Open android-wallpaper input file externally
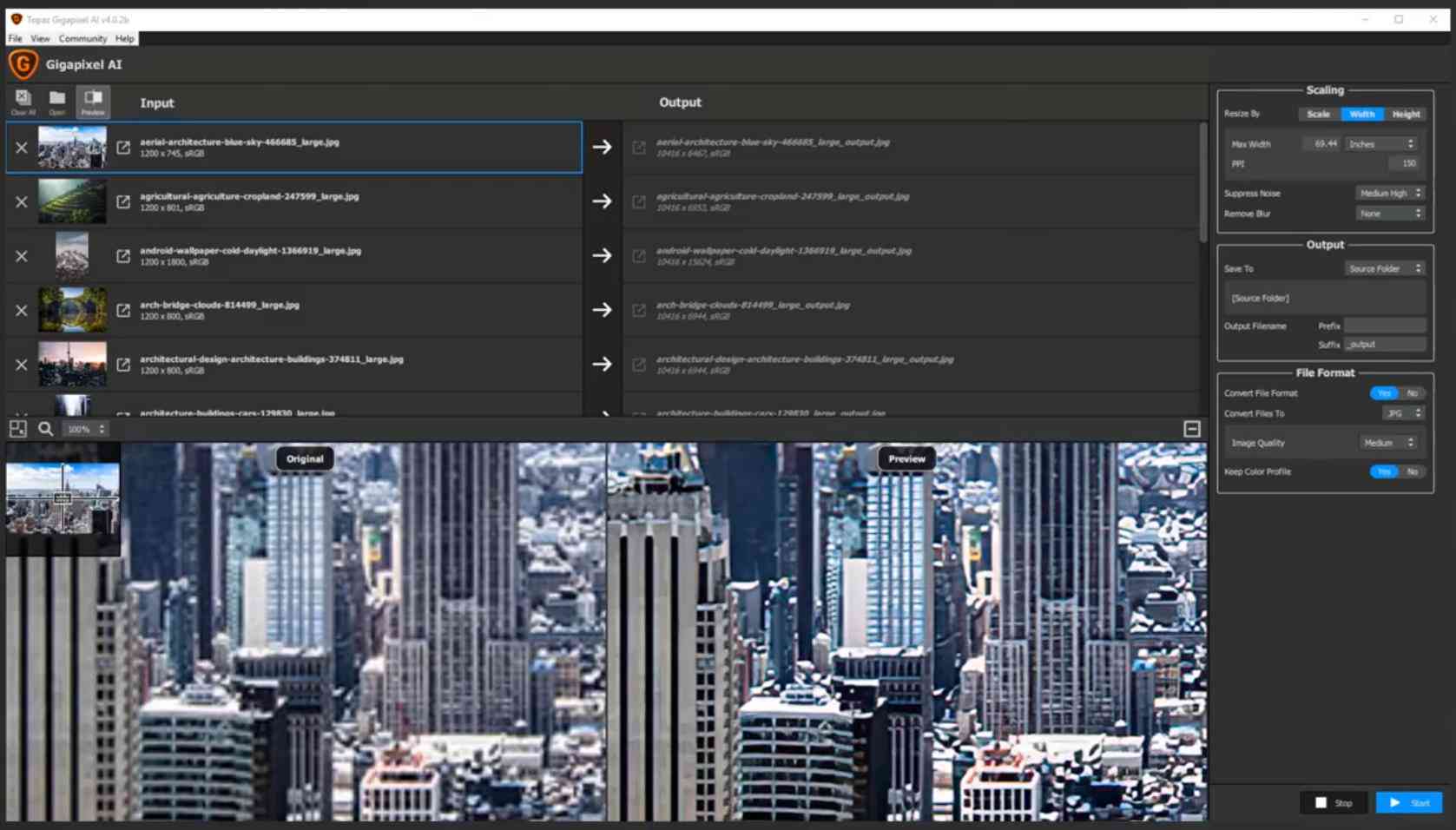1456x830 pixels. coord(123,256)
